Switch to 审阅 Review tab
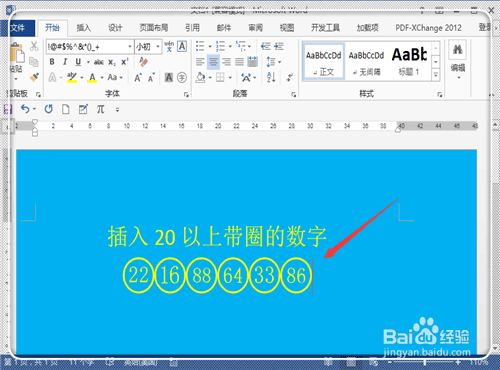The height and width of the screenshot is (370, 500). 255,28
